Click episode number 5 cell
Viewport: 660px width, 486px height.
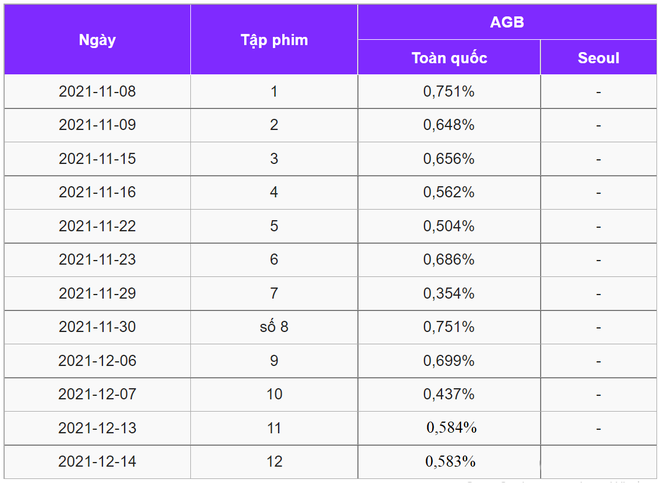274,226
